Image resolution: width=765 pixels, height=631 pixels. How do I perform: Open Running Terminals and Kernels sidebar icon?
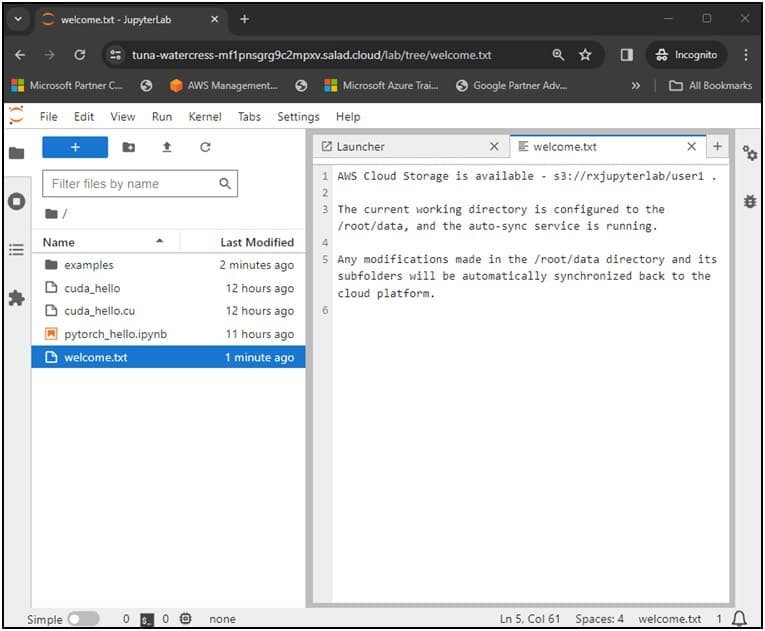coord(17,201)
